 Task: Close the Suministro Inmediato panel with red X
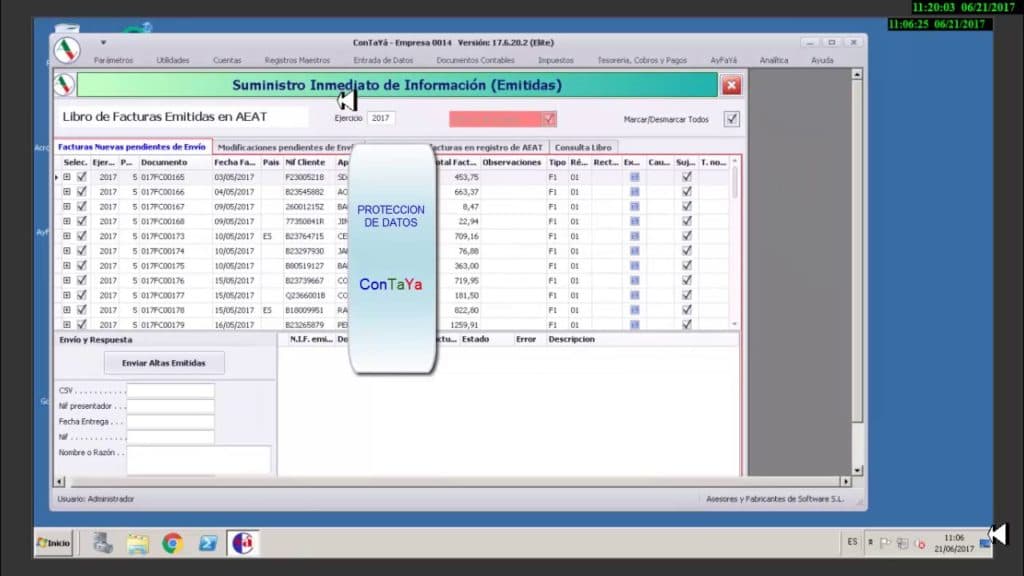click(x=731, y=86)
